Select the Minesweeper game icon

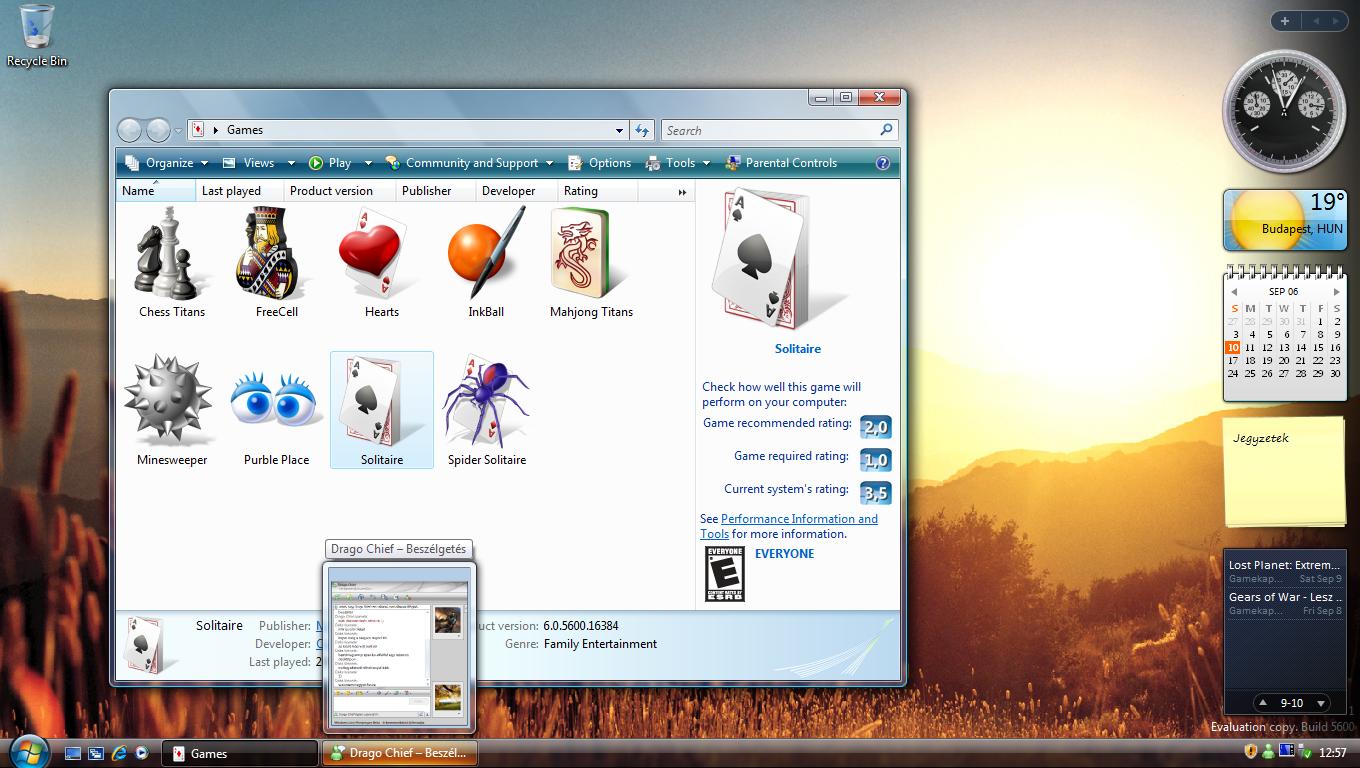click(x=172, y=410)
